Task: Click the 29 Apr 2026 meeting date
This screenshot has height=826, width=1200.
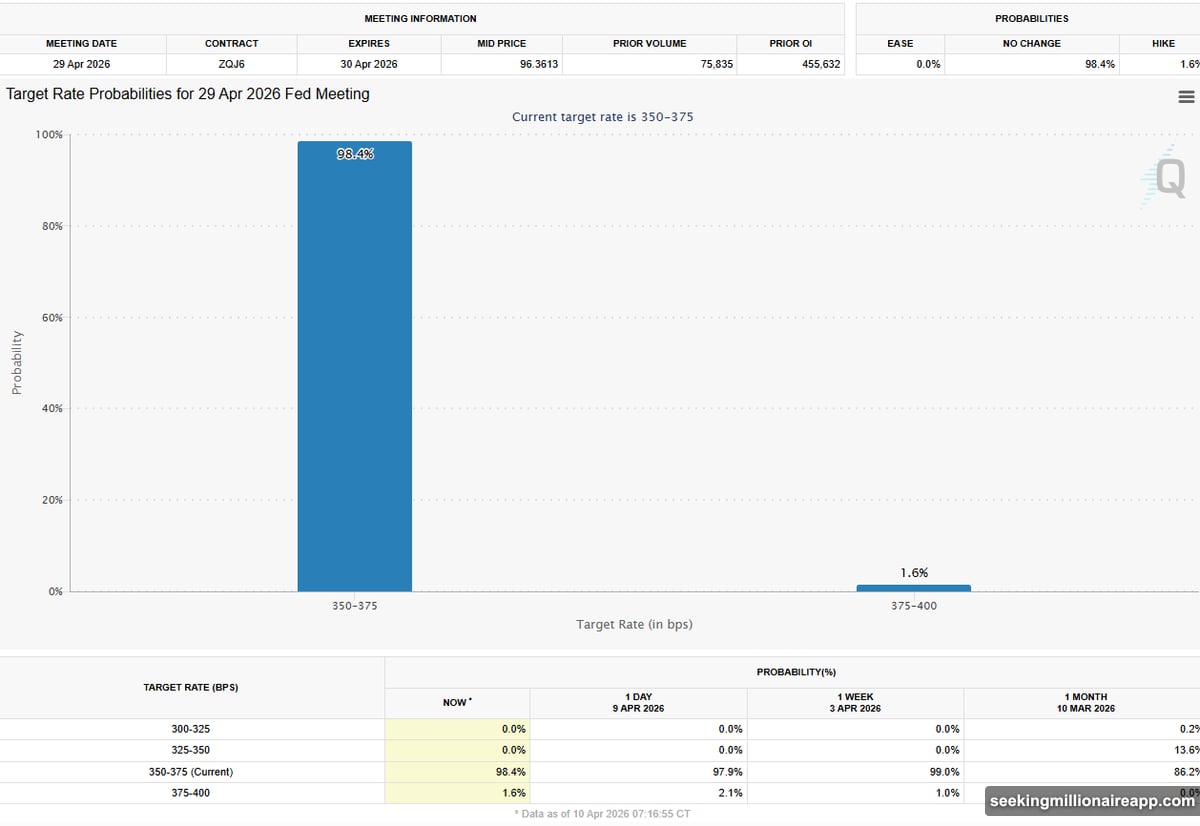Action: pos(81,63)
